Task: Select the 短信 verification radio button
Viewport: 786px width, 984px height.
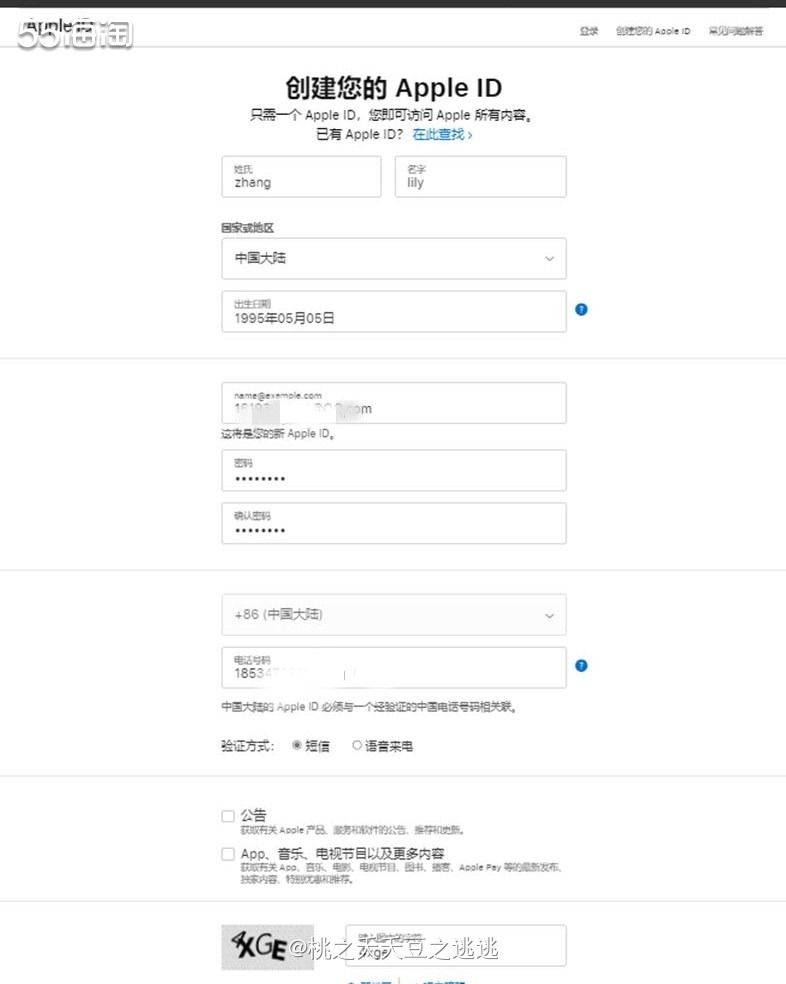Action: click(x=297, y=746)
